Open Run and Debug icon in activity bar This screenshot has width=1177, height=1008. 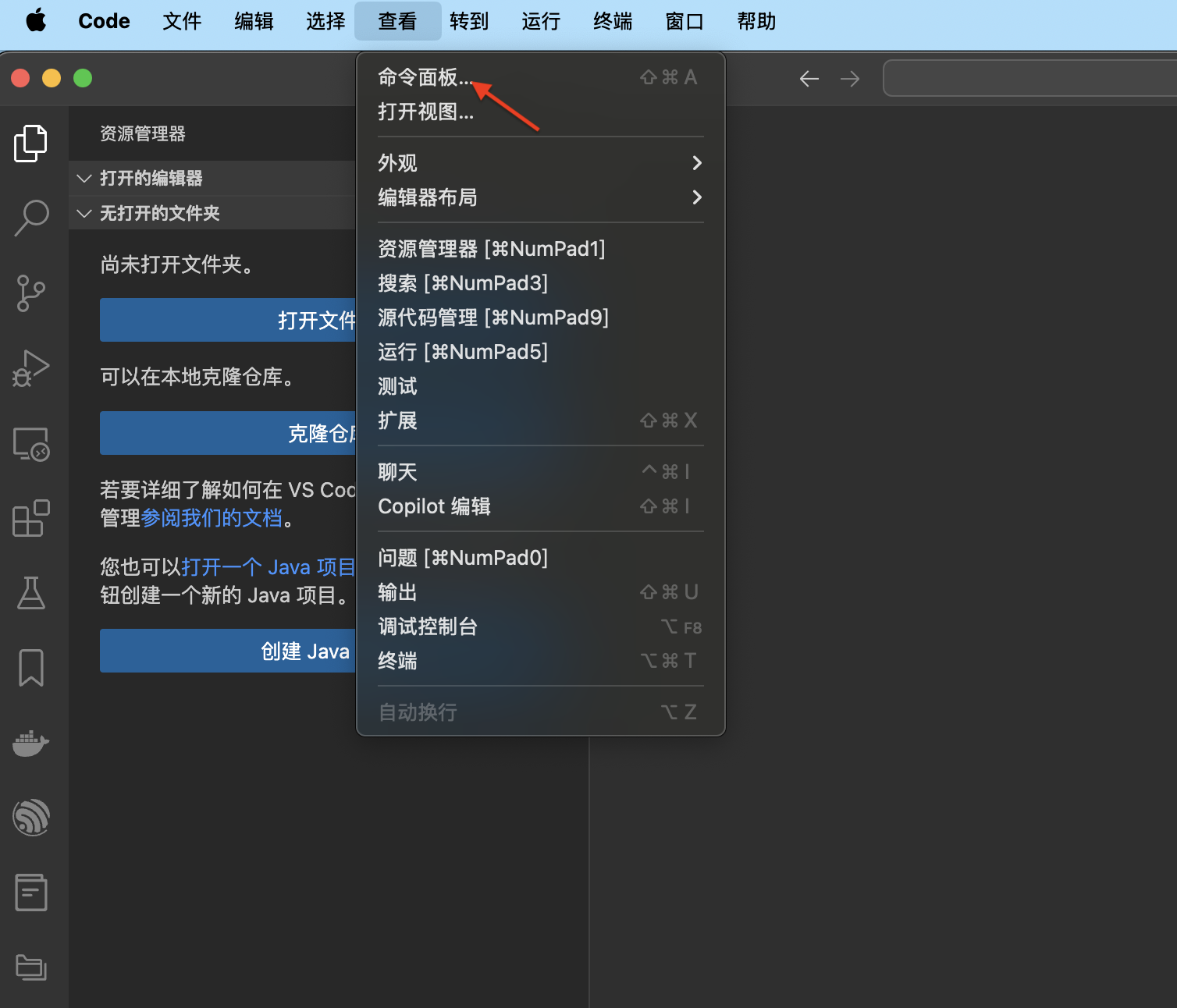(x=31, y=368)
